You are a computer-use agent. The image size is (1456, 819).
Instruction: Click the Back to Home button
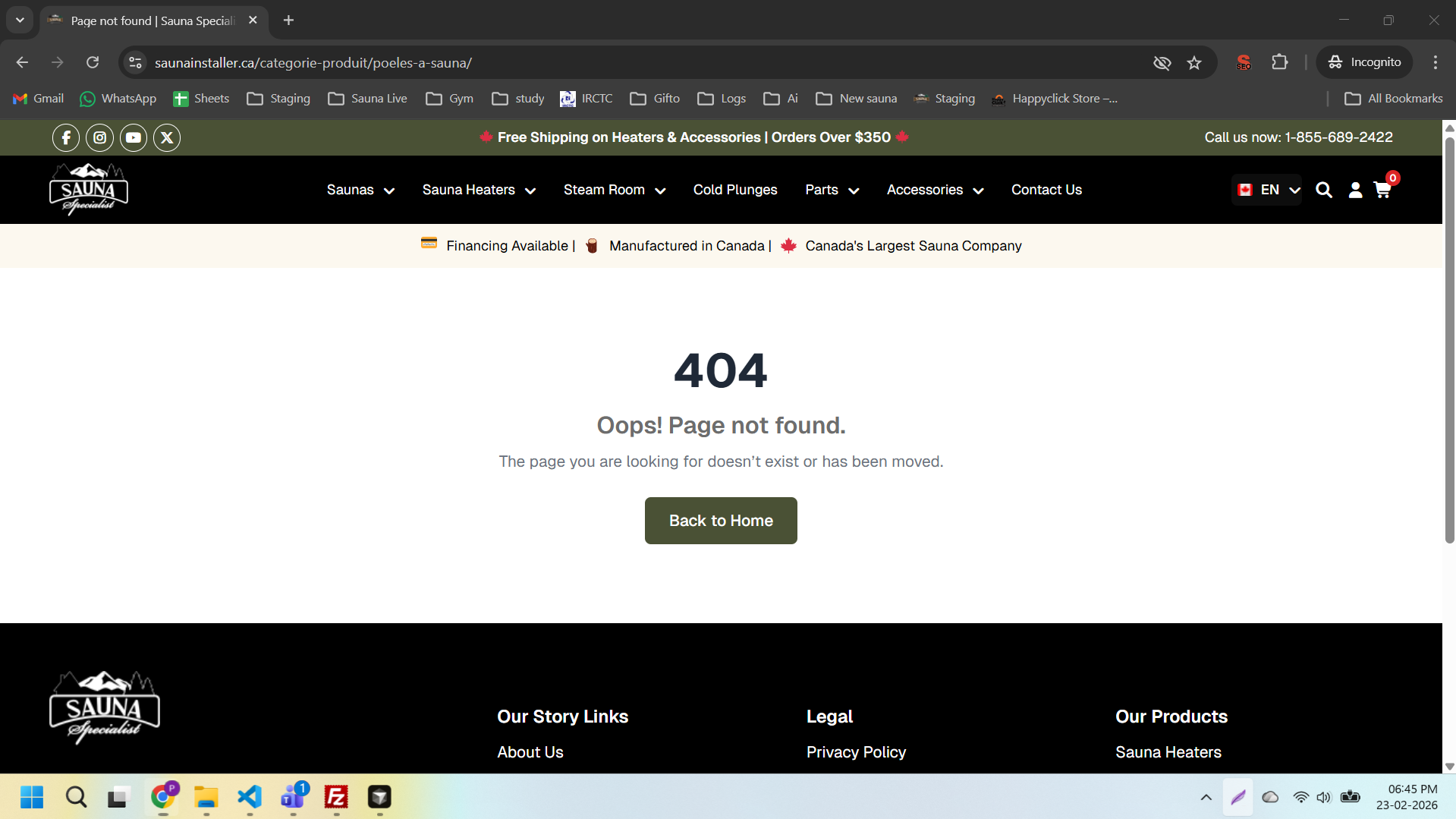[x=720, y=521]
